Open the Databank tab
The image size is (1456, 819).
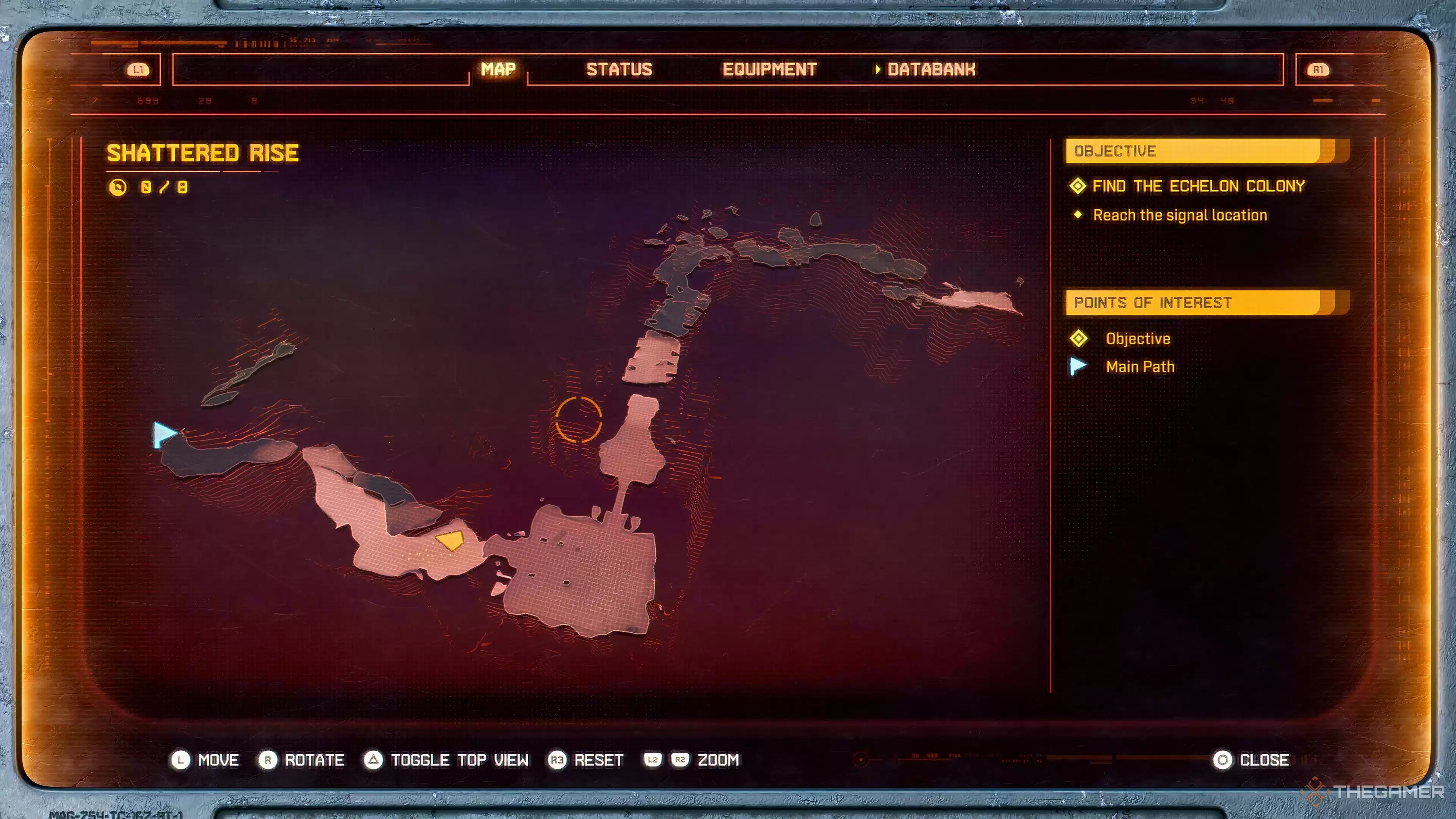point(931,69)
